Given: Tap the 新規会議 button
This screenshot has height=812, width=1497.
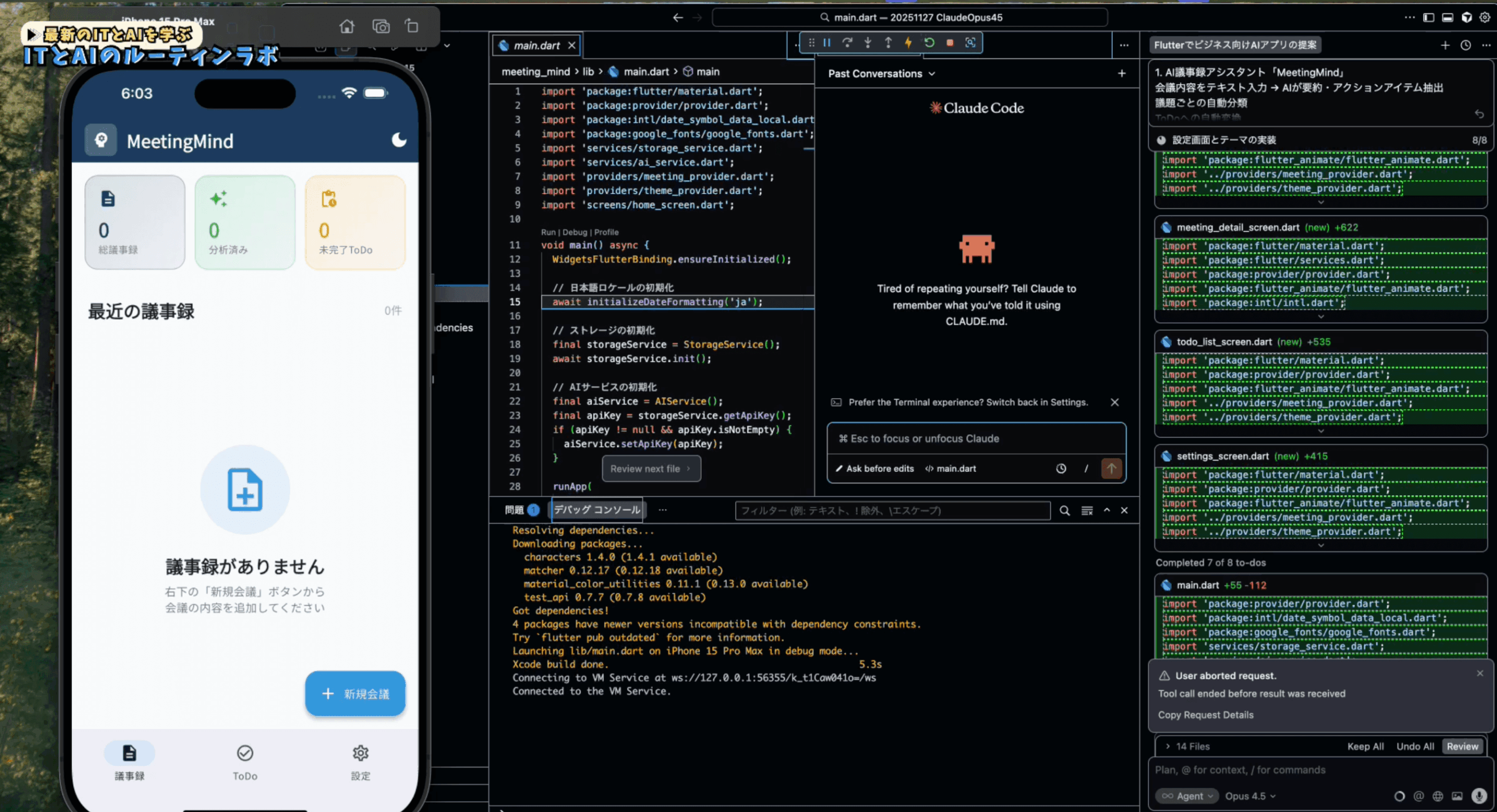Looking at the screenshot, I should [355, 693].
